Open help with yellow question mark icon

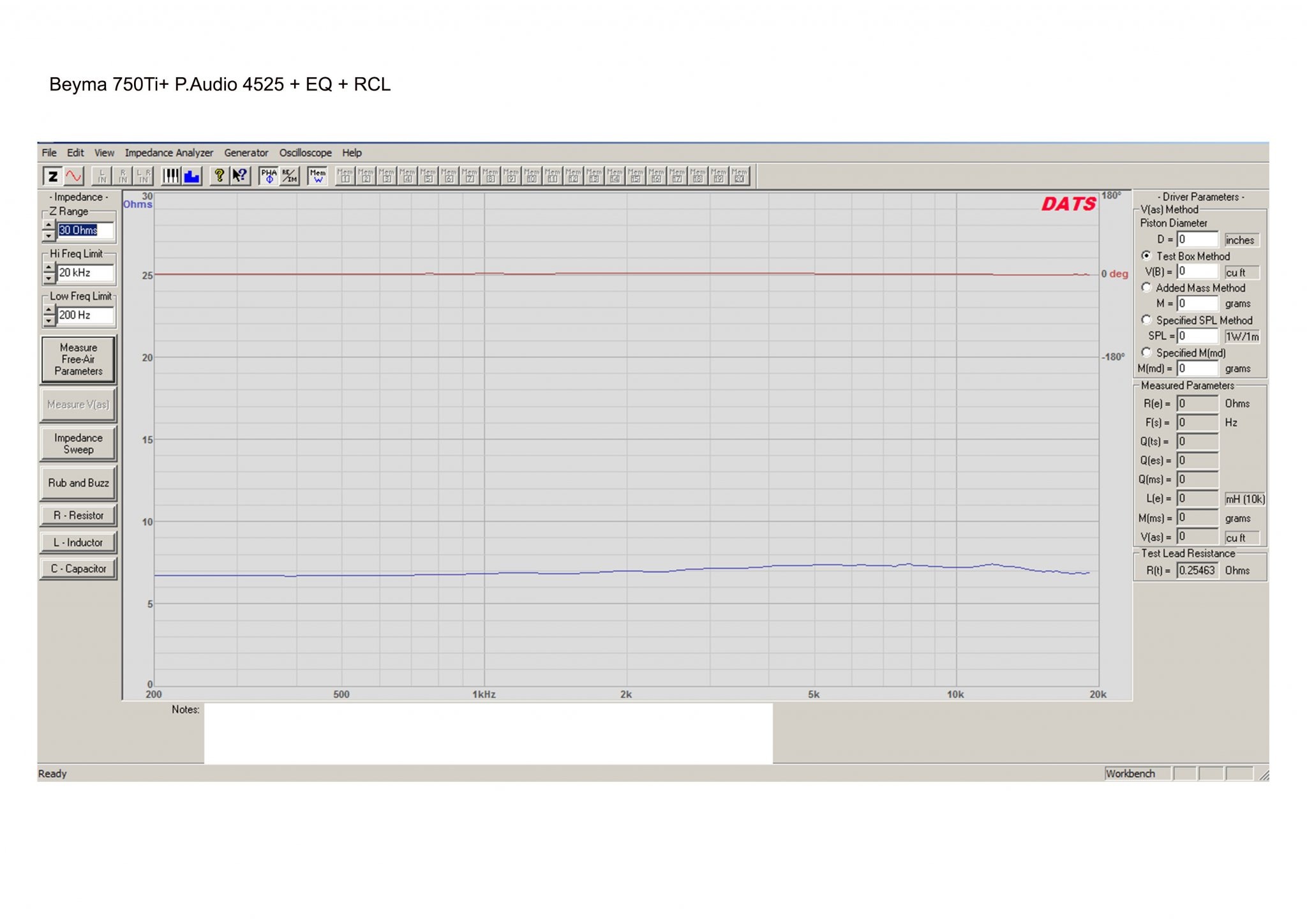220,176
